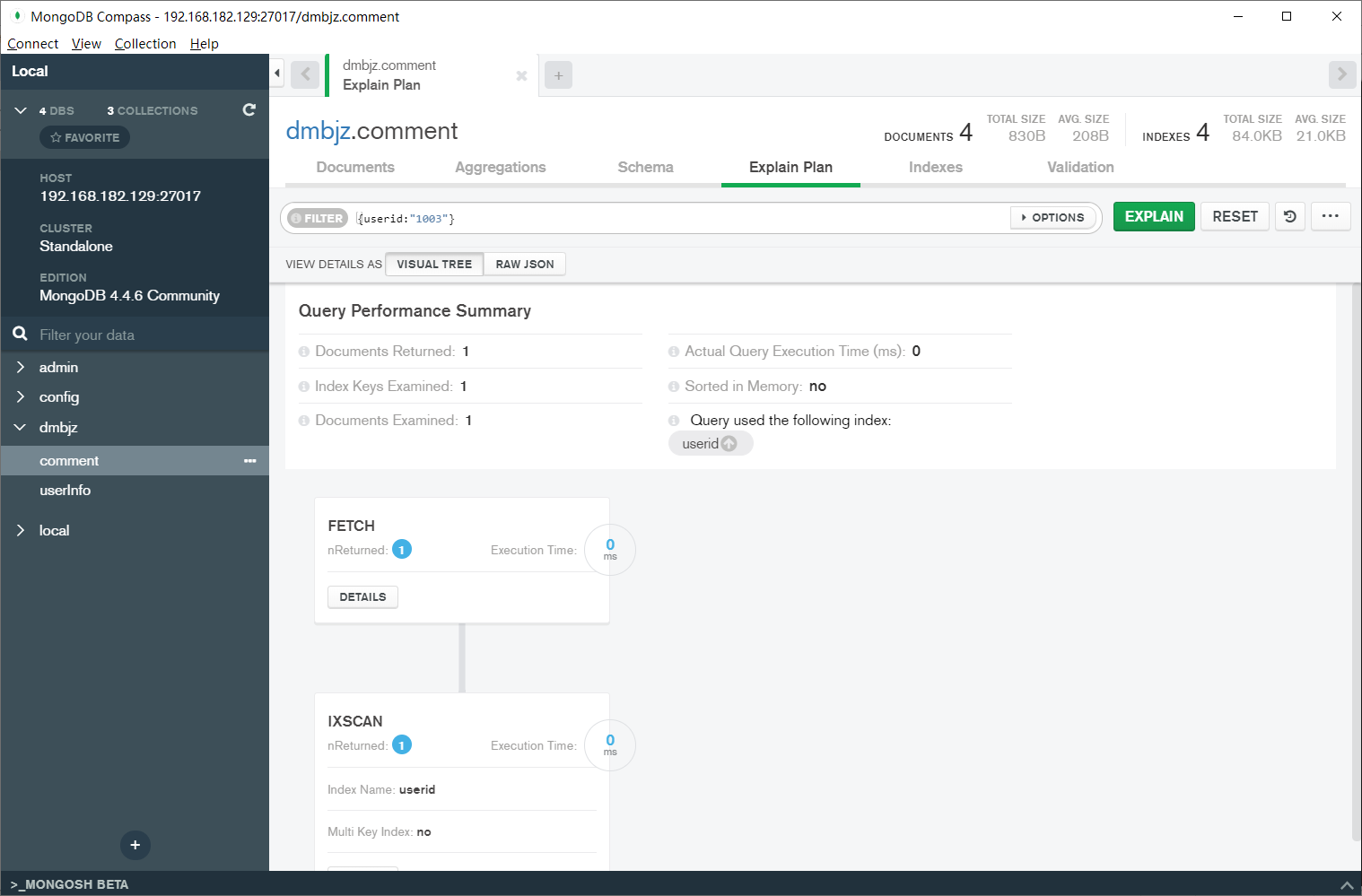Click the FETCH execution time circle
This screenshot has height=896, width=1362.
[x=610, y=550]
